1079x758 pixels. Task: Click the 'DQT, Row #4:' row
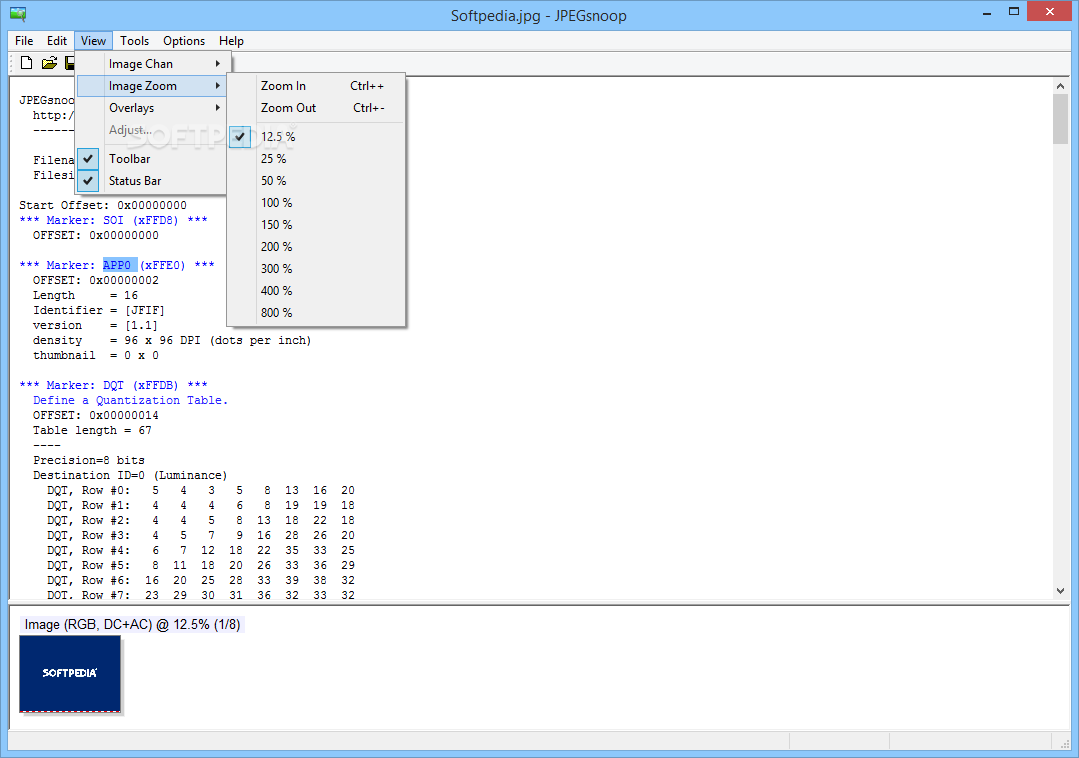(x=201, y=550)
